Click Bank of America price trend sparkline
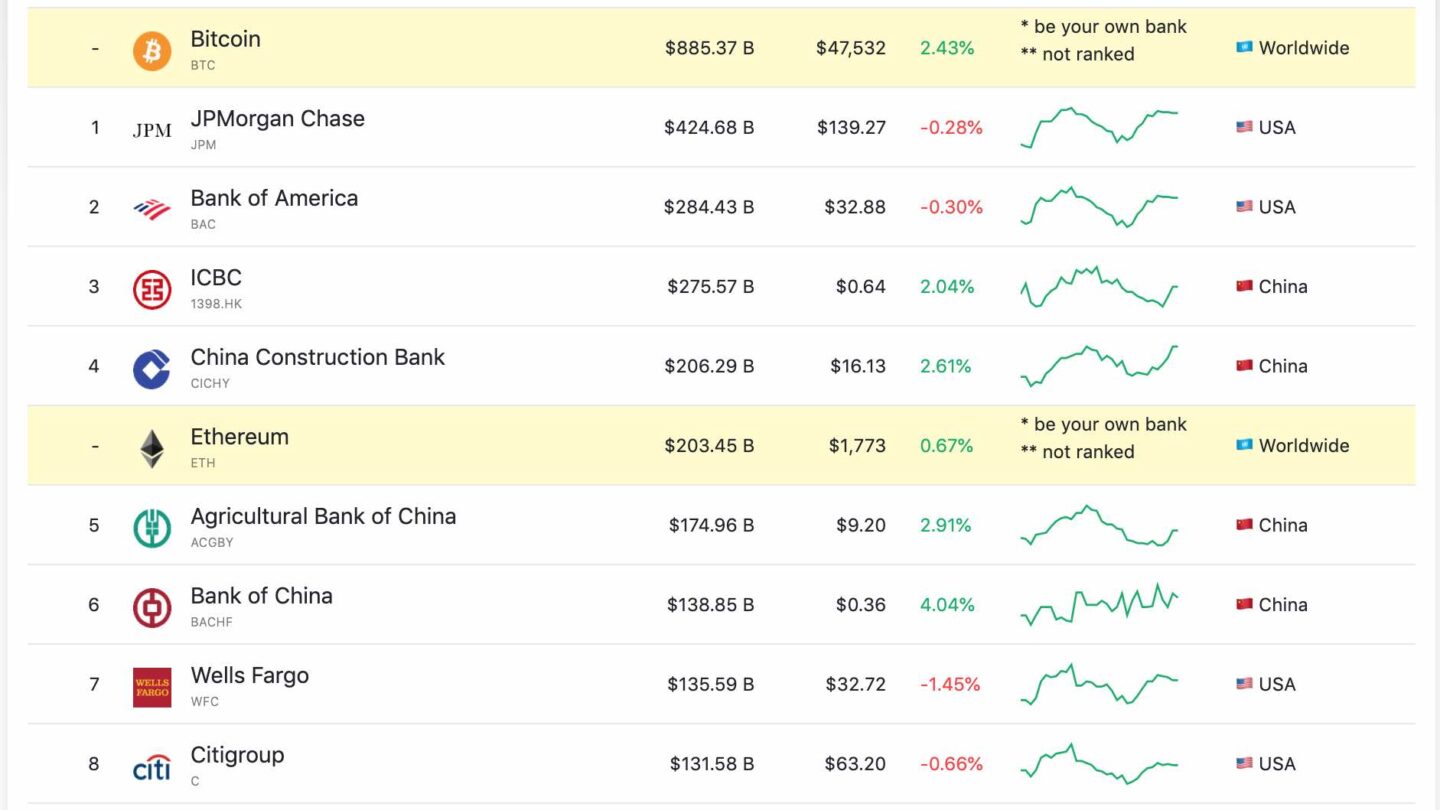The width and height of the screenshot is (1440, 810). pos(1099,206)
